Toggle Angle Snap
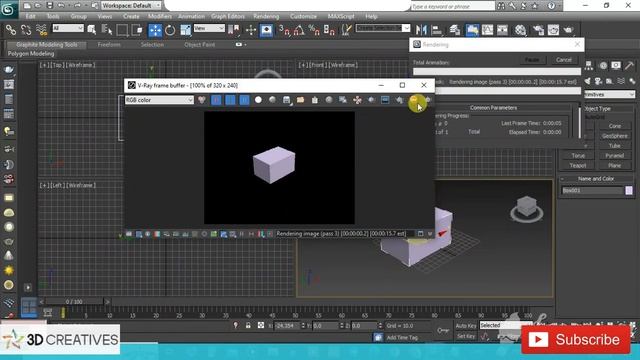Viewport: 640px width, 360px height. click(x=299, y=30)
